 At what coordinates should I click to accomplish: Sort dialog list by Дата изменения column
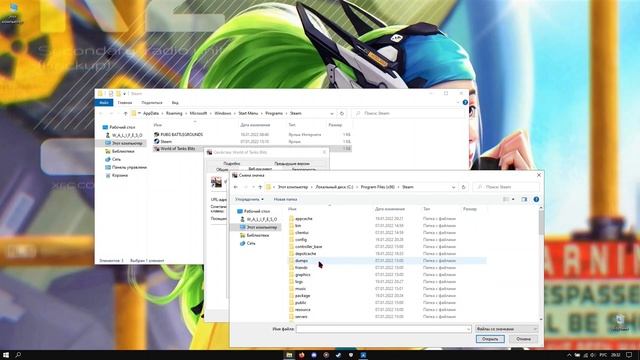(x=390, y=209)
